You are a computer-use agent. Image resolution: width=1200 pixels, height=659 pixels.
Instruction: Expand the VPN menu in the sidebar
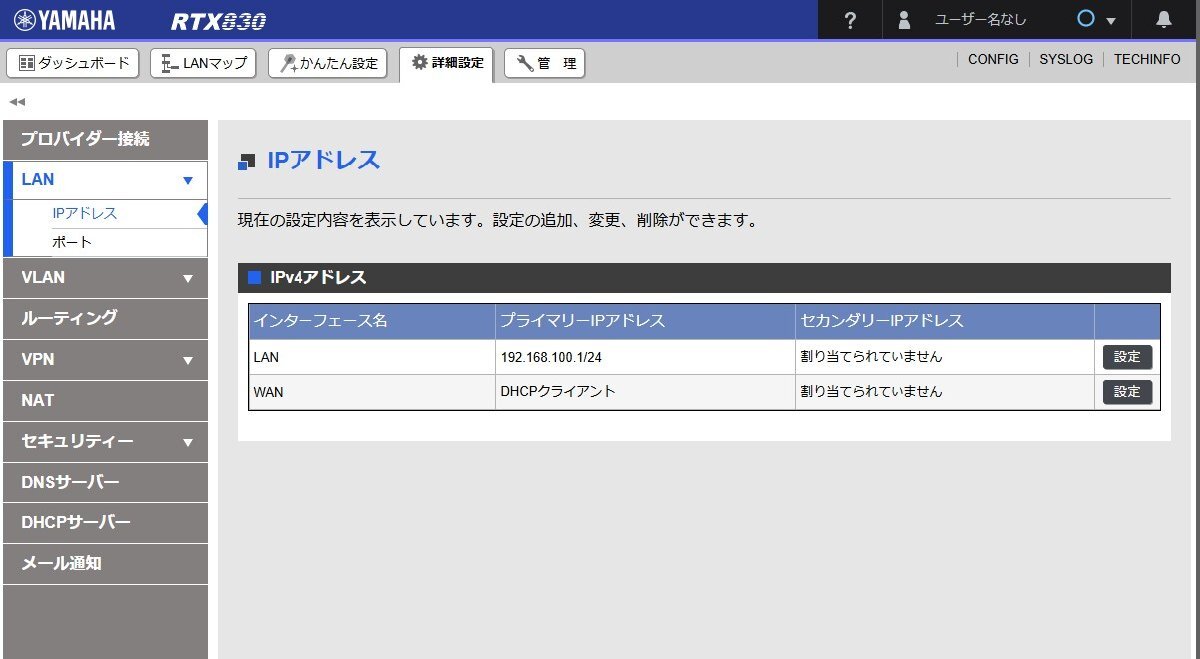pos(186,359)
